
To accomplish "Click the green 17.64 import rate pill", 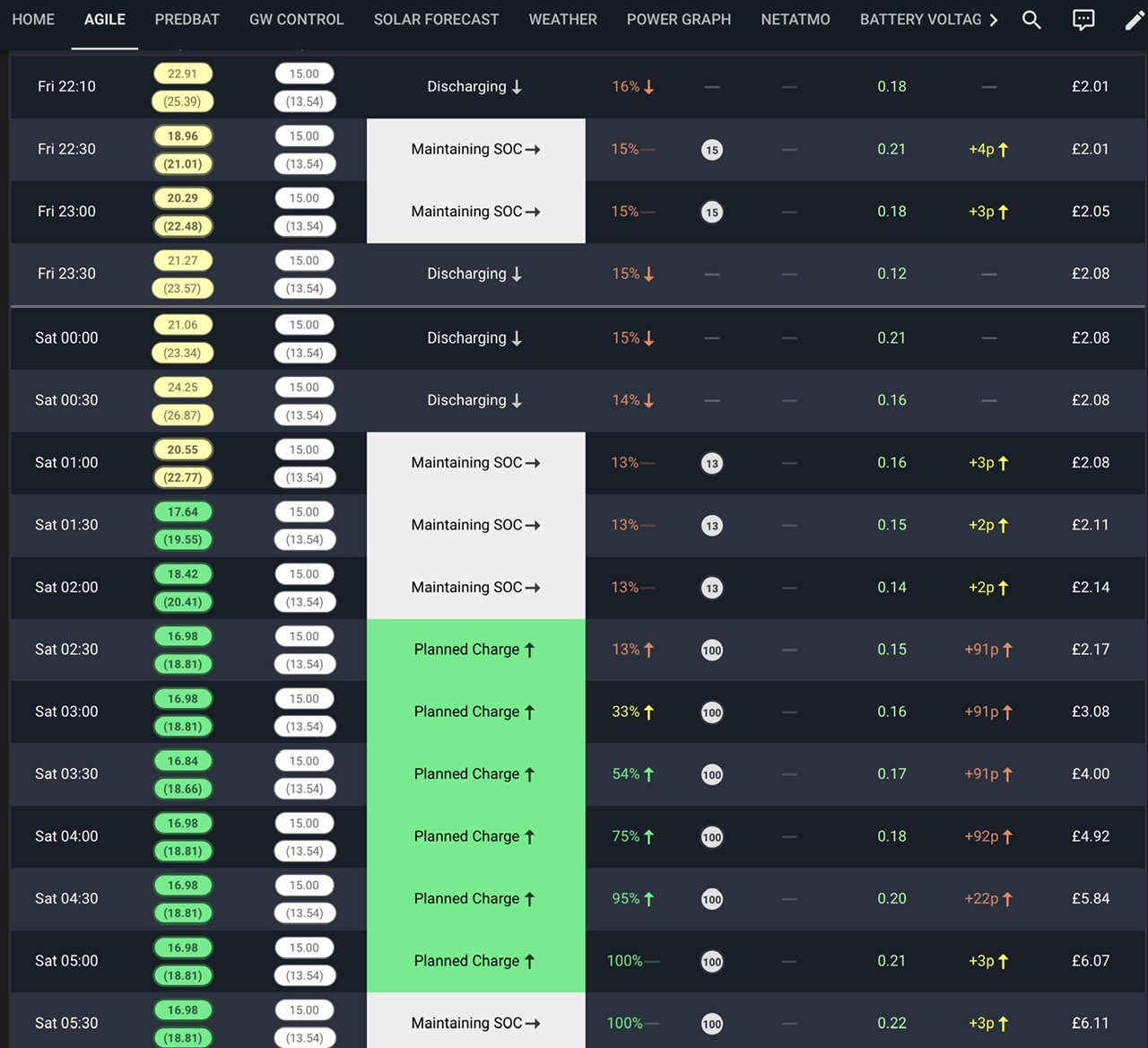I will [x=183, y=511].
